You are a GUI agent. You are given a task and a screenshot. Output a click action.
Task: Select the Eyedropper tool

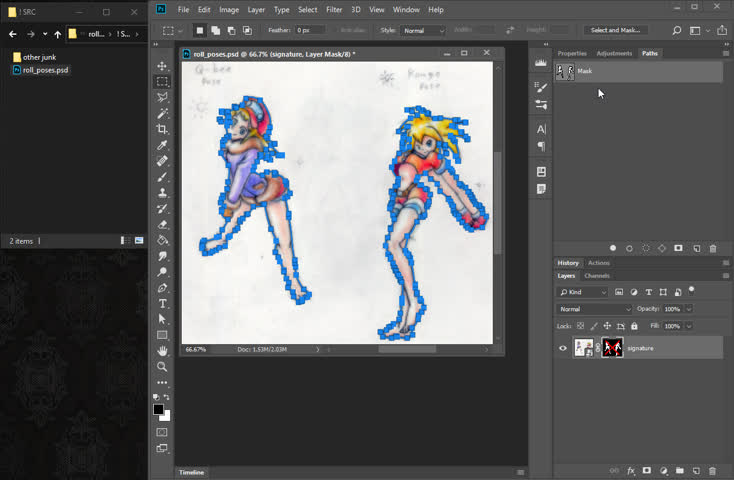[x=162, y=145]
